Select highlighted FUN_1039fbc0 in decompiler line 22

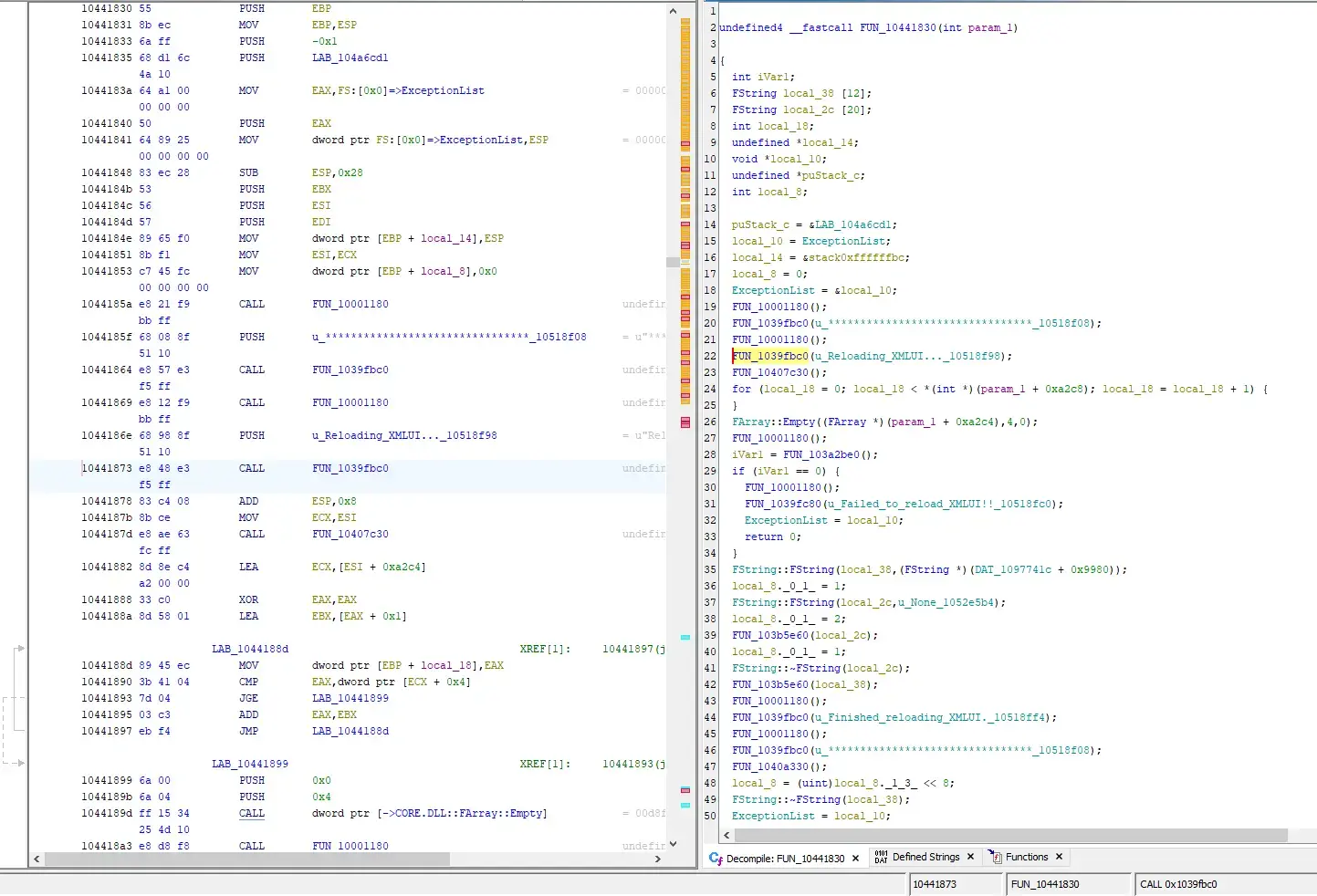click(x=770, y=356)
